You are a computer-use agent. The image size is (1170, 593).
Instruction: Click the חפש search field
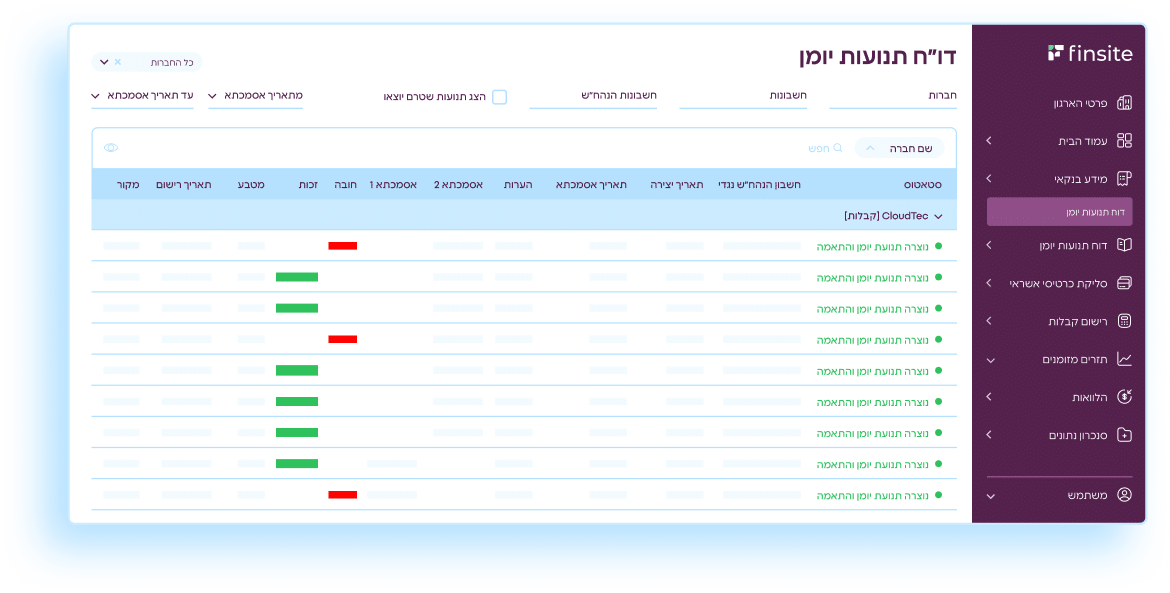point(825,148)
